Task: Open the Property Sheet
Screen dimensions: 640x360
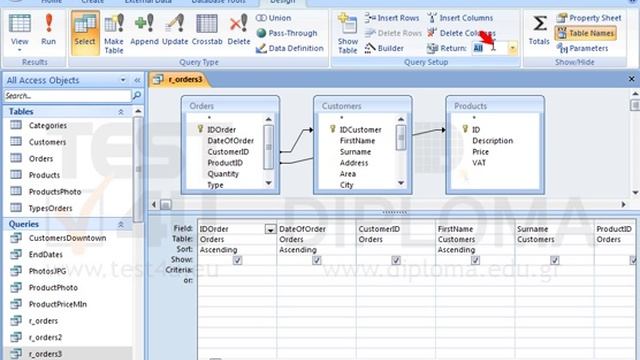Action: (589, 18)
